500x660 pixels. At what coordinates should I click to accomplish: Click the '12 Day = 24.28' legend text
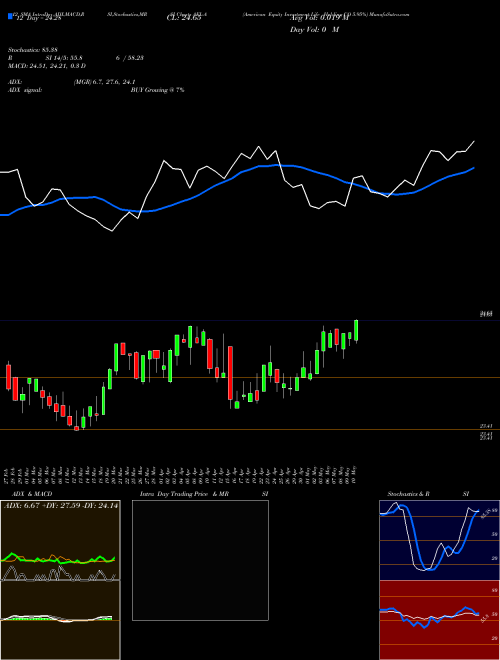coord(38,18)
